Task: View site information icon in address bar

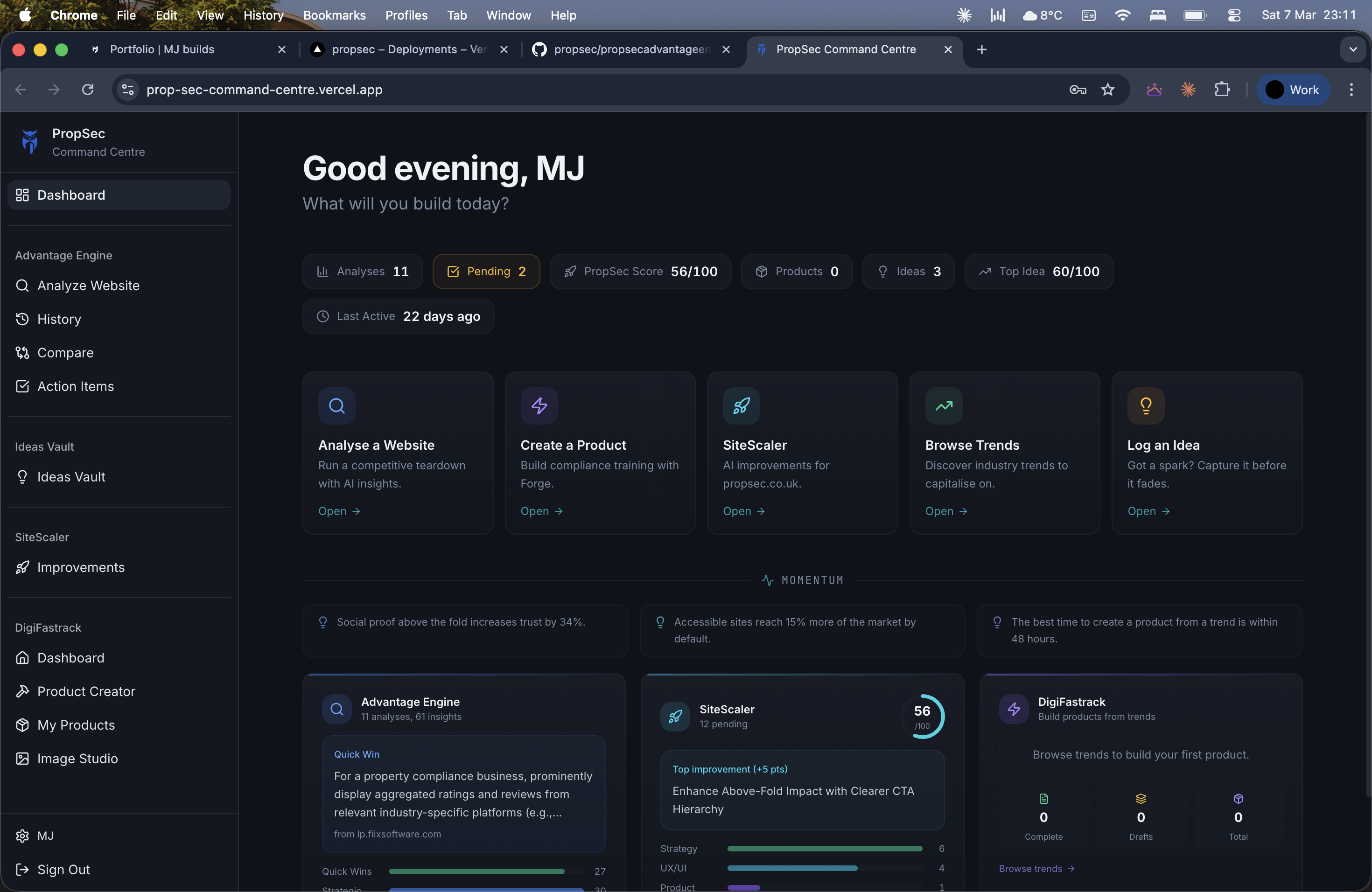Action: tap(127, 89)
